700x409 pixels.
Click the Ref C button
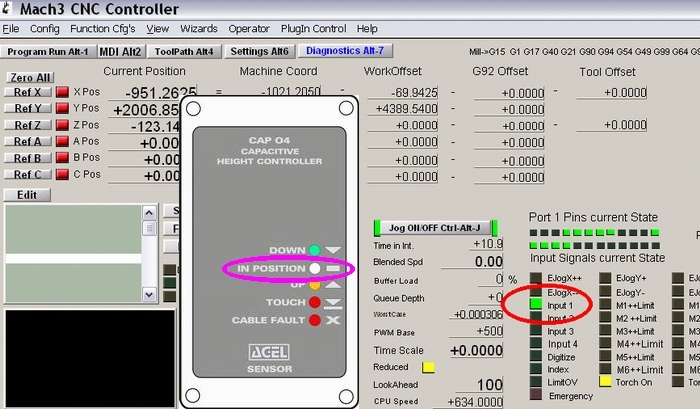(x=28, y=175)
